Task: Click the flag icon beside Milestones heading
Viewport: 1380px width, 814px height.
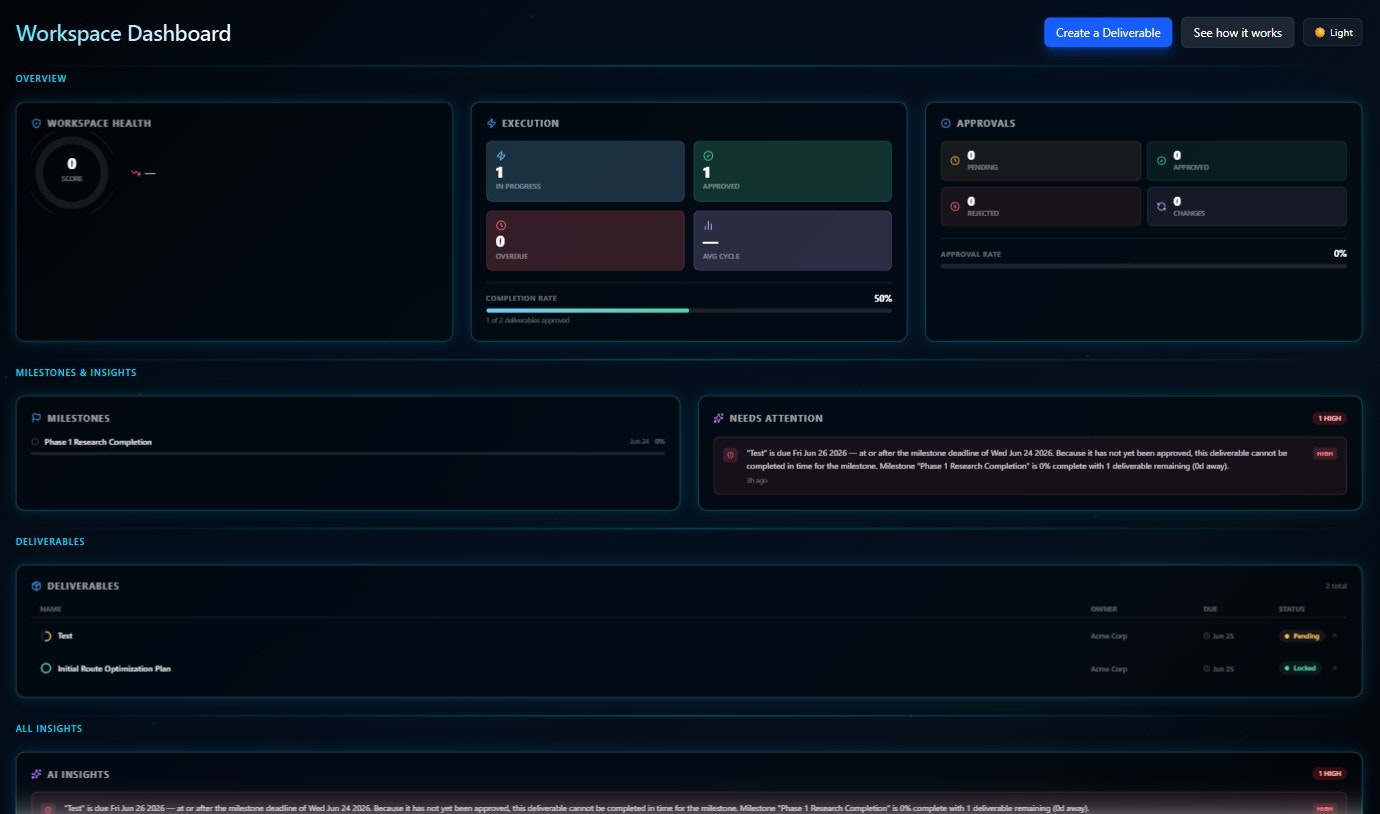Action: (x=37, y=418)
